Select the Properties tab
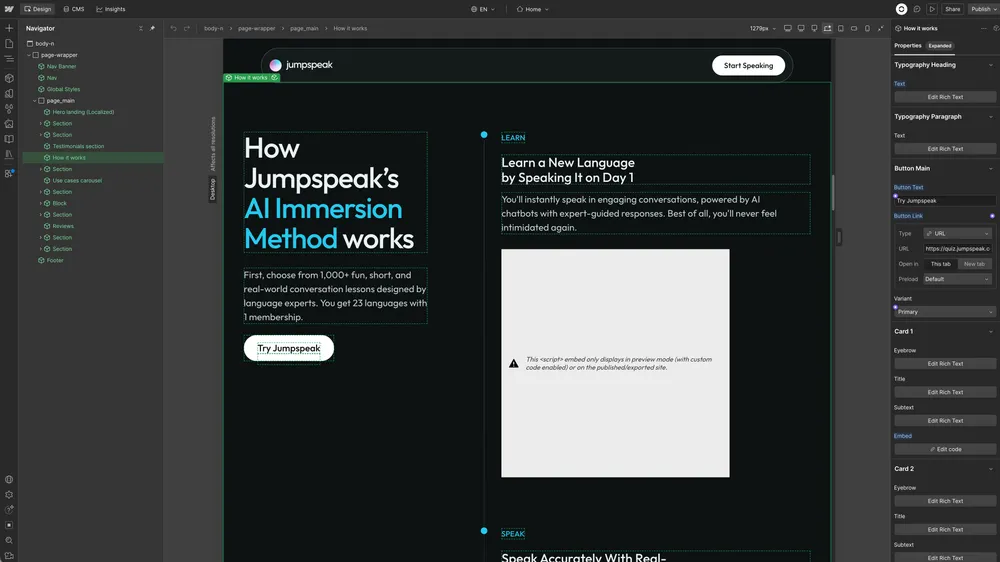Image resolution: width=1000 pixels, height=562 pixels. (908, 46)
